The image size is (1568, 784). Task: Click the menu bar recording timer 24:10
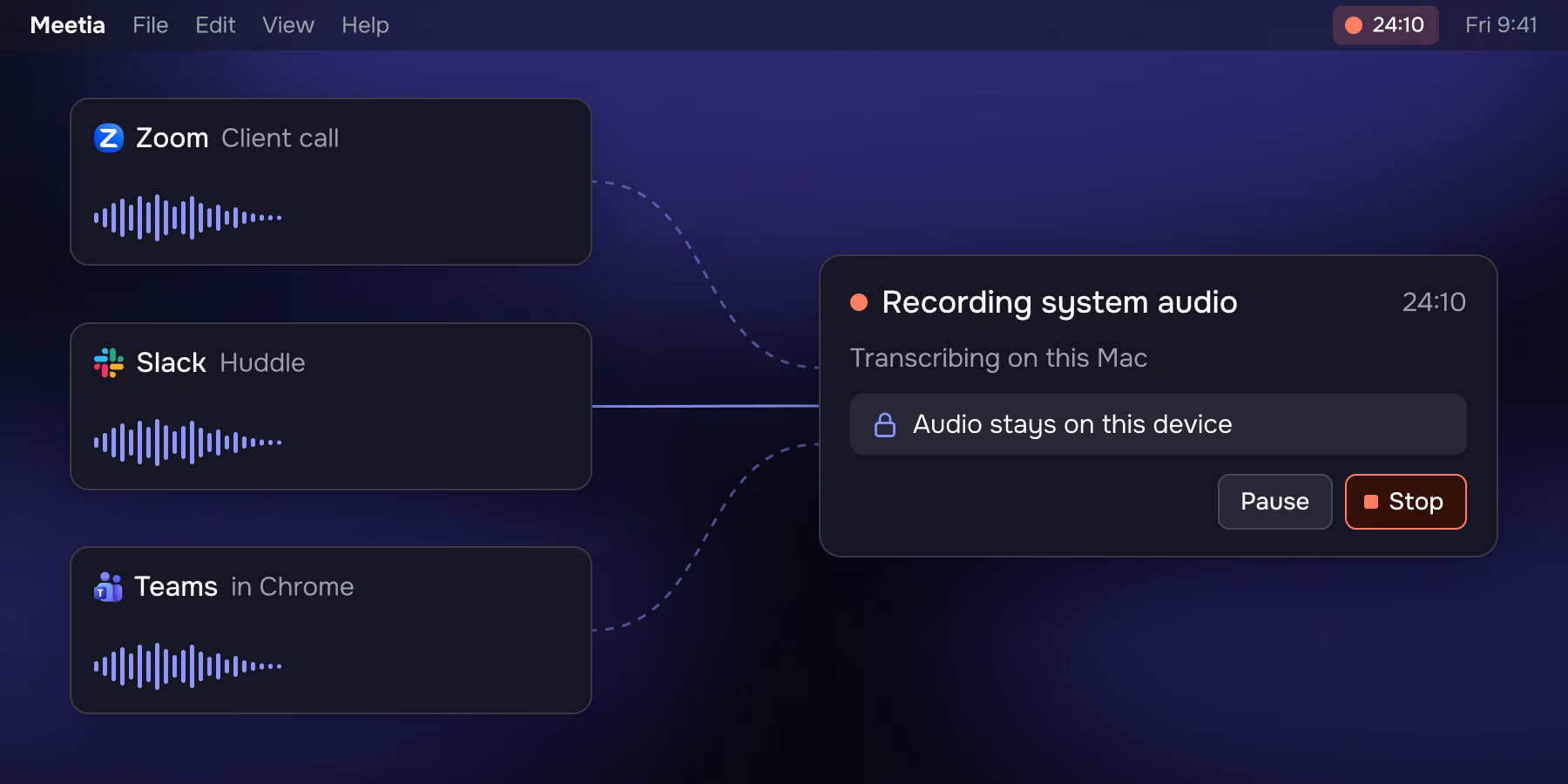(x=1385, y=24)
